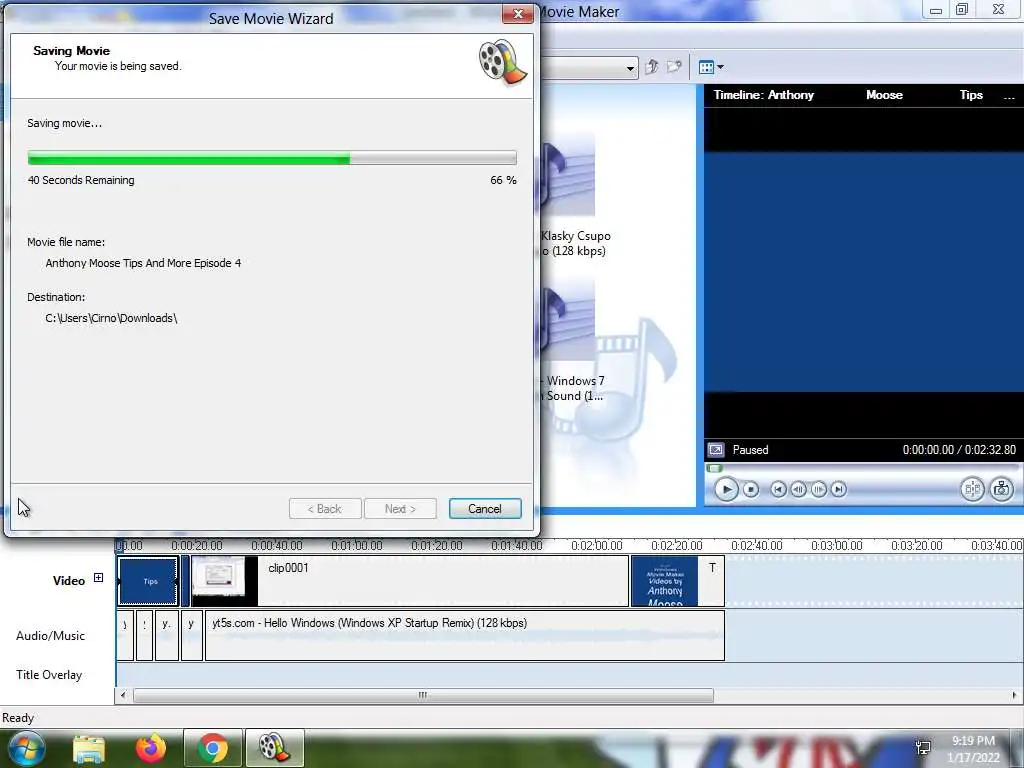Select the Klasky Csupo audio clip thumbnail

pos(568,175)
